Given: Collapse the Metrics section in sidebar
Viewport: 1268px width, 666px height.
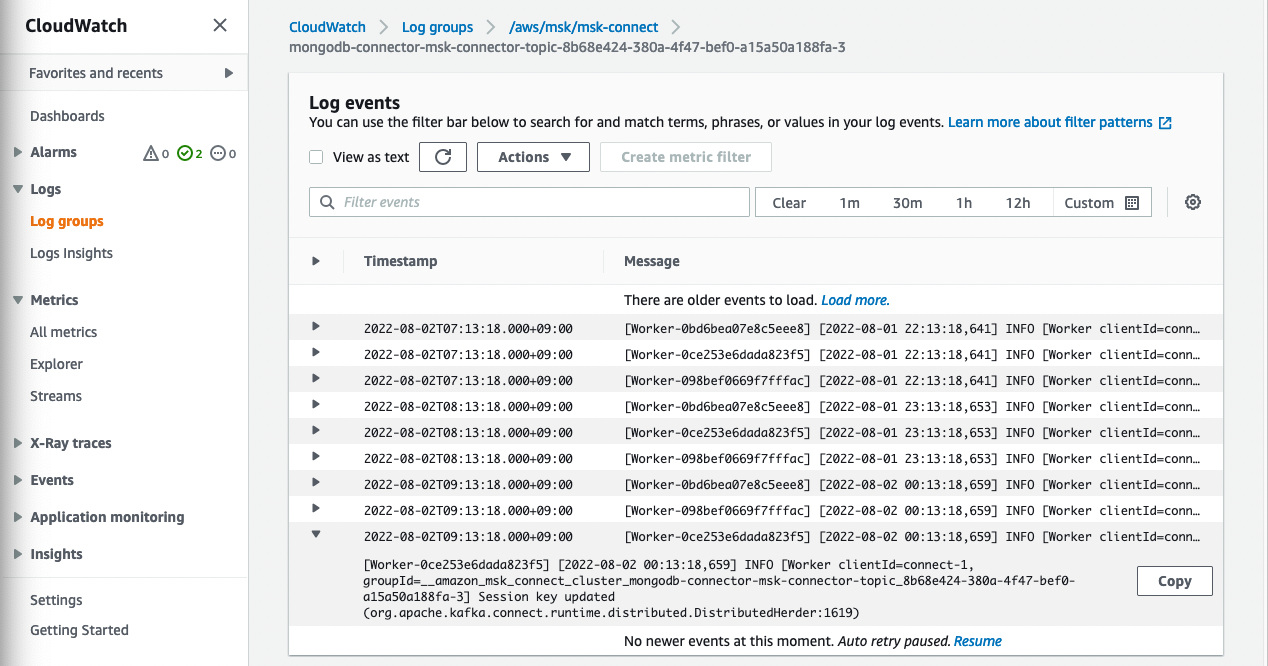Looking at the screenshot, I should (x=18, y=300).
